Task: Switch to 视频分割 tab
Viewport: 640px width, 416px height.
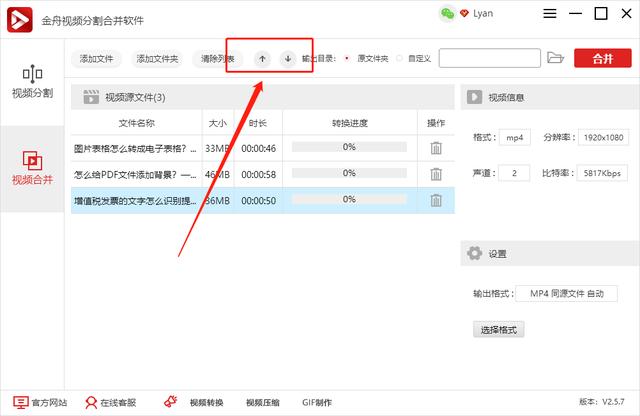Action: pos(32,82)
